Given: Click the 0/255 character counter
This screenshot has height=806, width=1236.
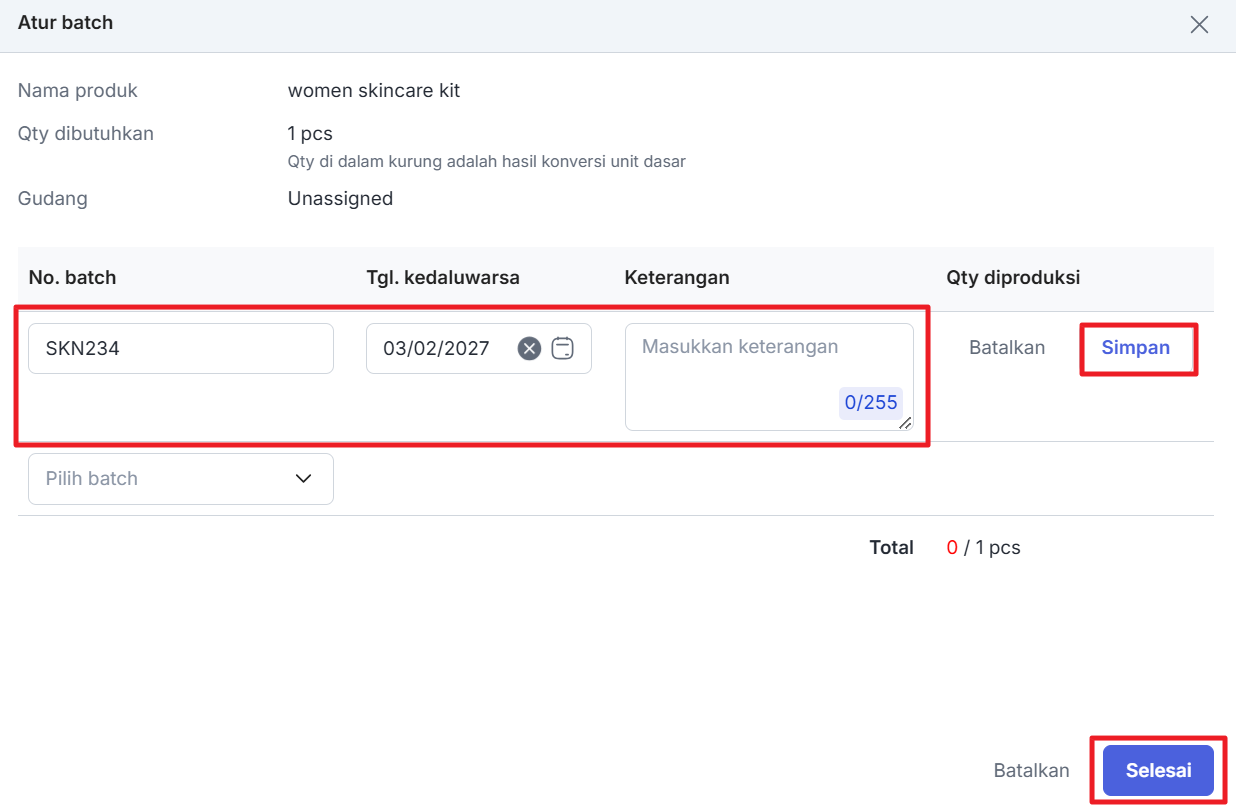Looking at the screenshot, I should (x=871, y=403).
